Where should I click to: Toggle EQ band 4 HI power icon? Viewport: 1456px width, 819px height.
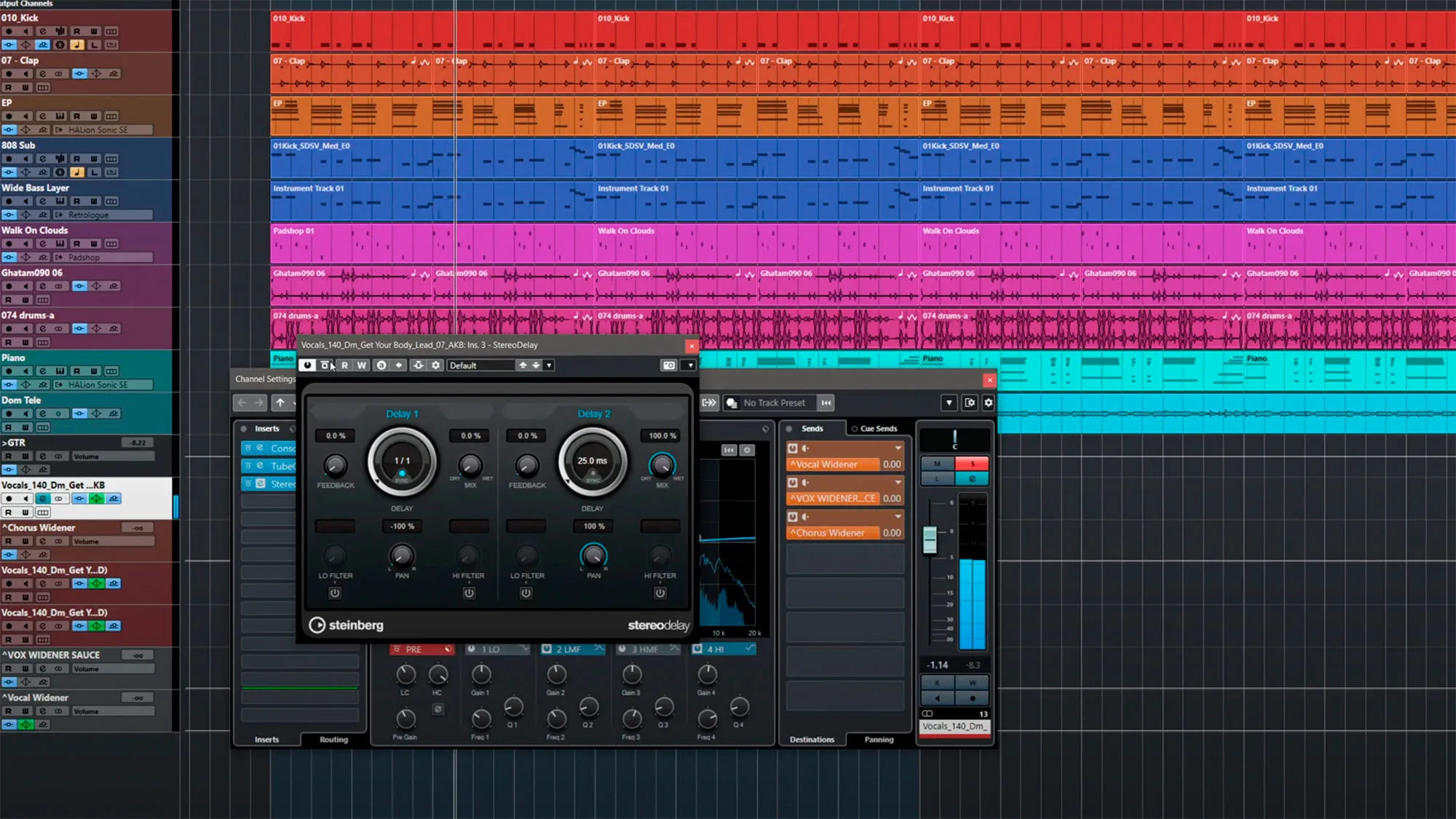tap(697, 649)
